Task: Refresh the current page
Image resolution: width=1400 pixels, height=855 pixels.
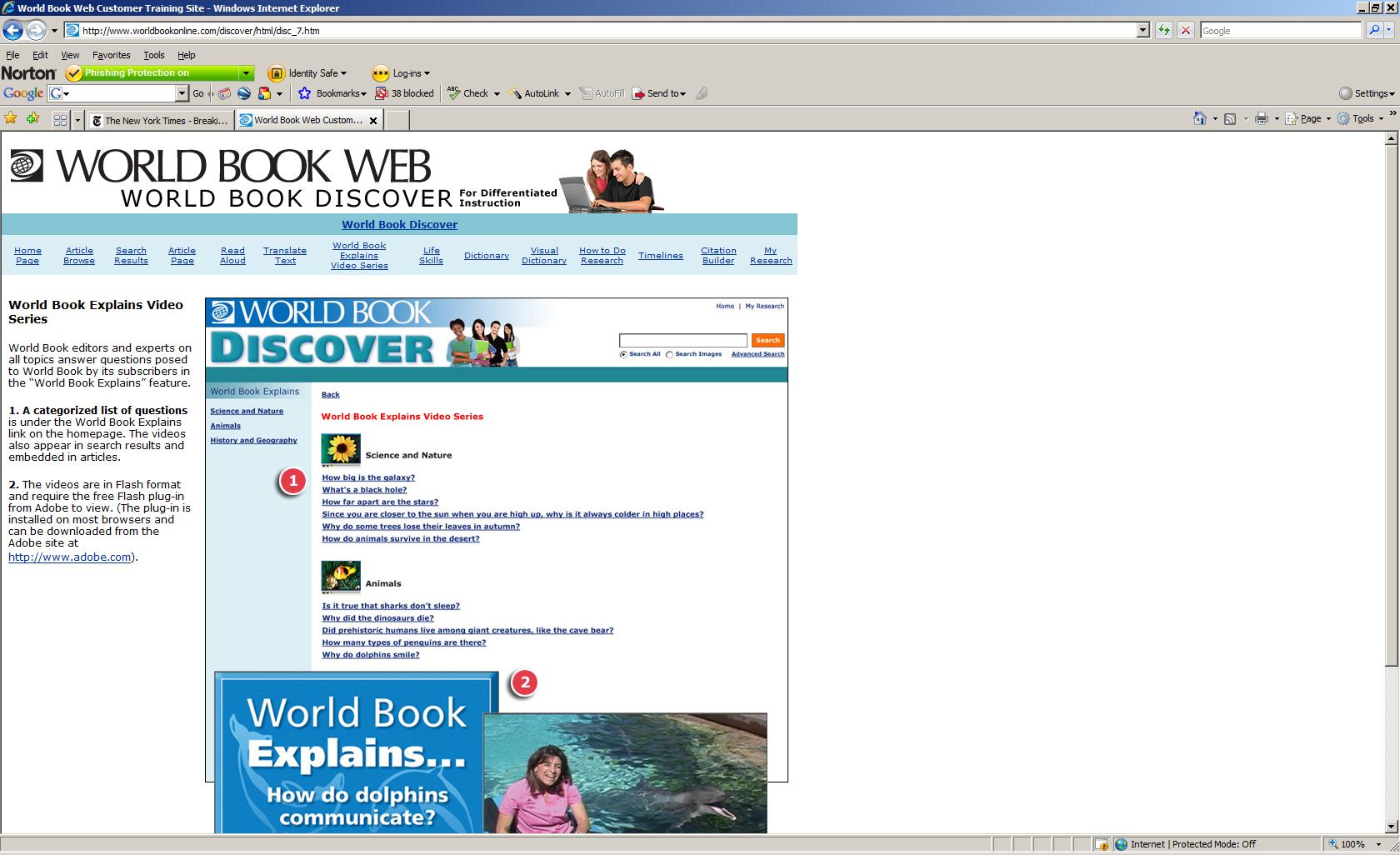Action: click(x=1164, y=31)
